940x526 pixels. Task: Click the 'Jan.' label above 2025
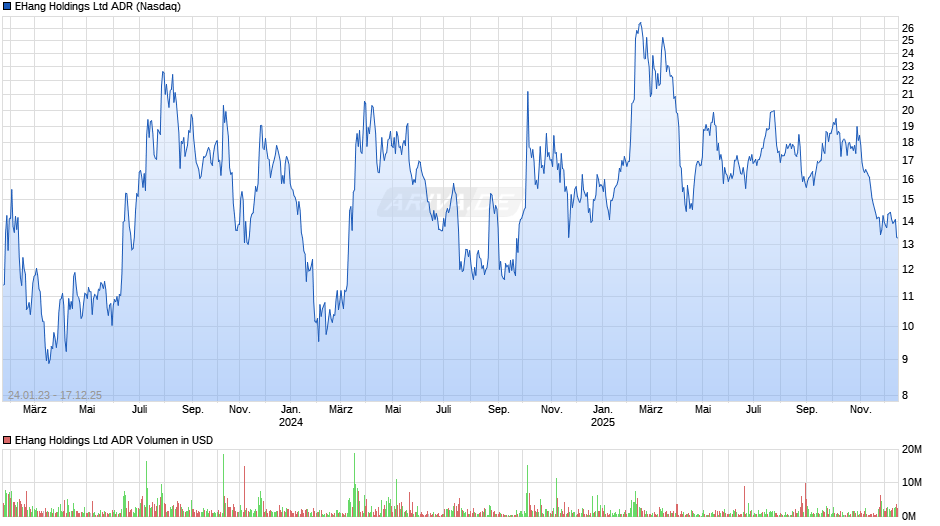602,409
